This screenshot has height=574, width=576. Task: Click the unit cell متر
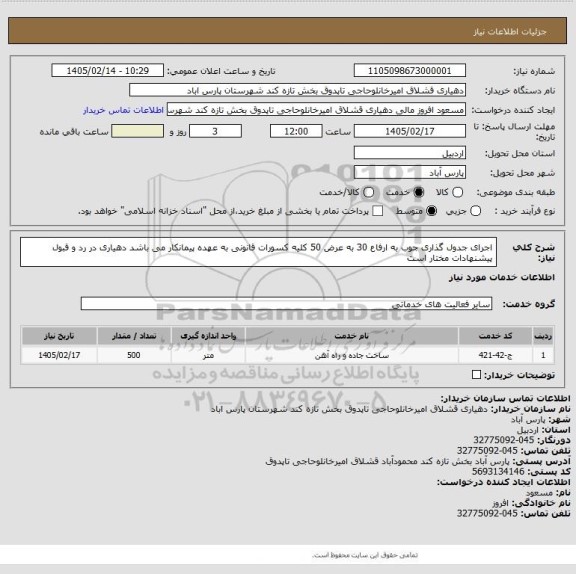[208, 355]
